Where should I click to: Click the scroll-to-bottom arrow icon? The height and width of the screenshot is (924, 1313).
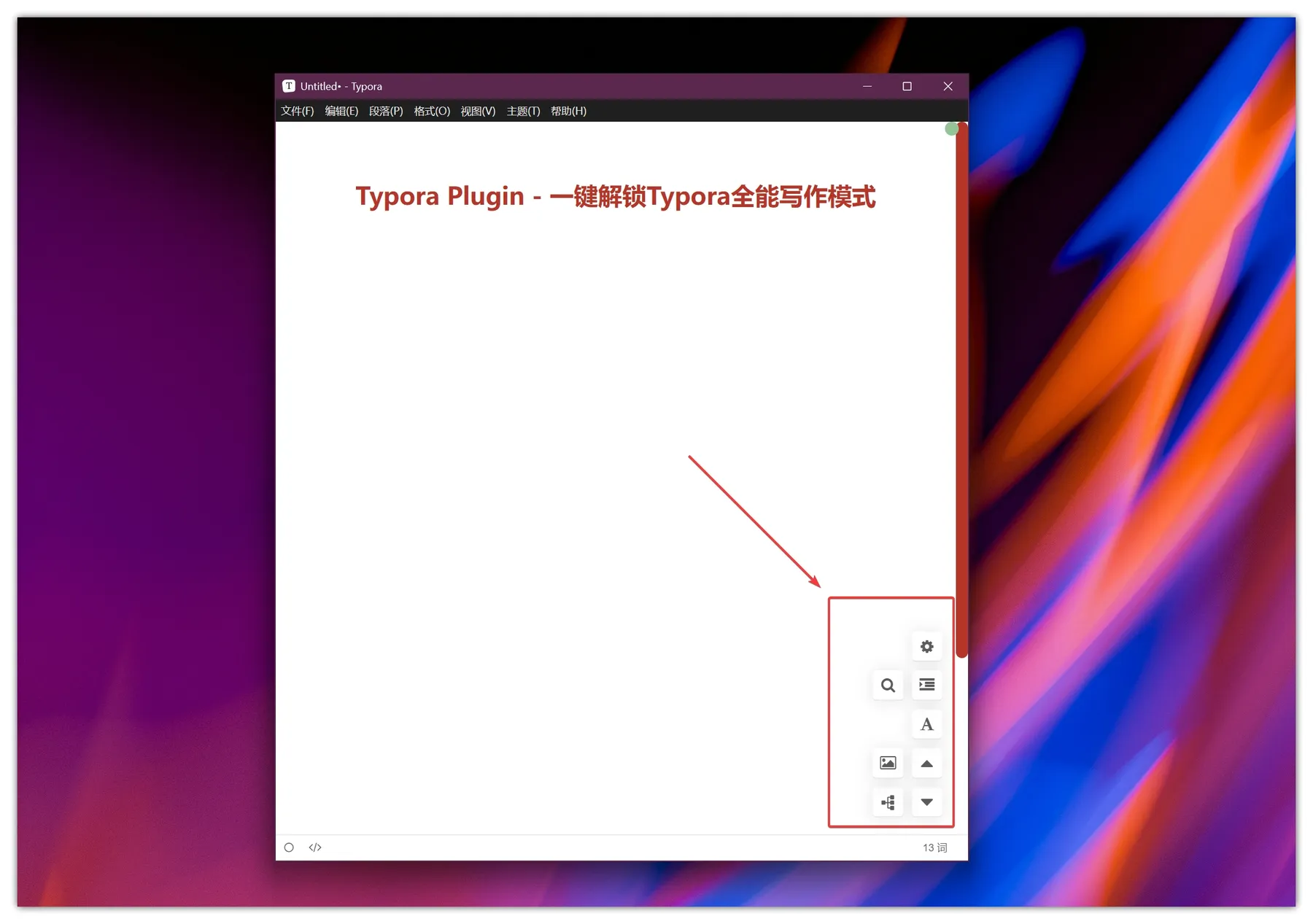click(926, 802)
